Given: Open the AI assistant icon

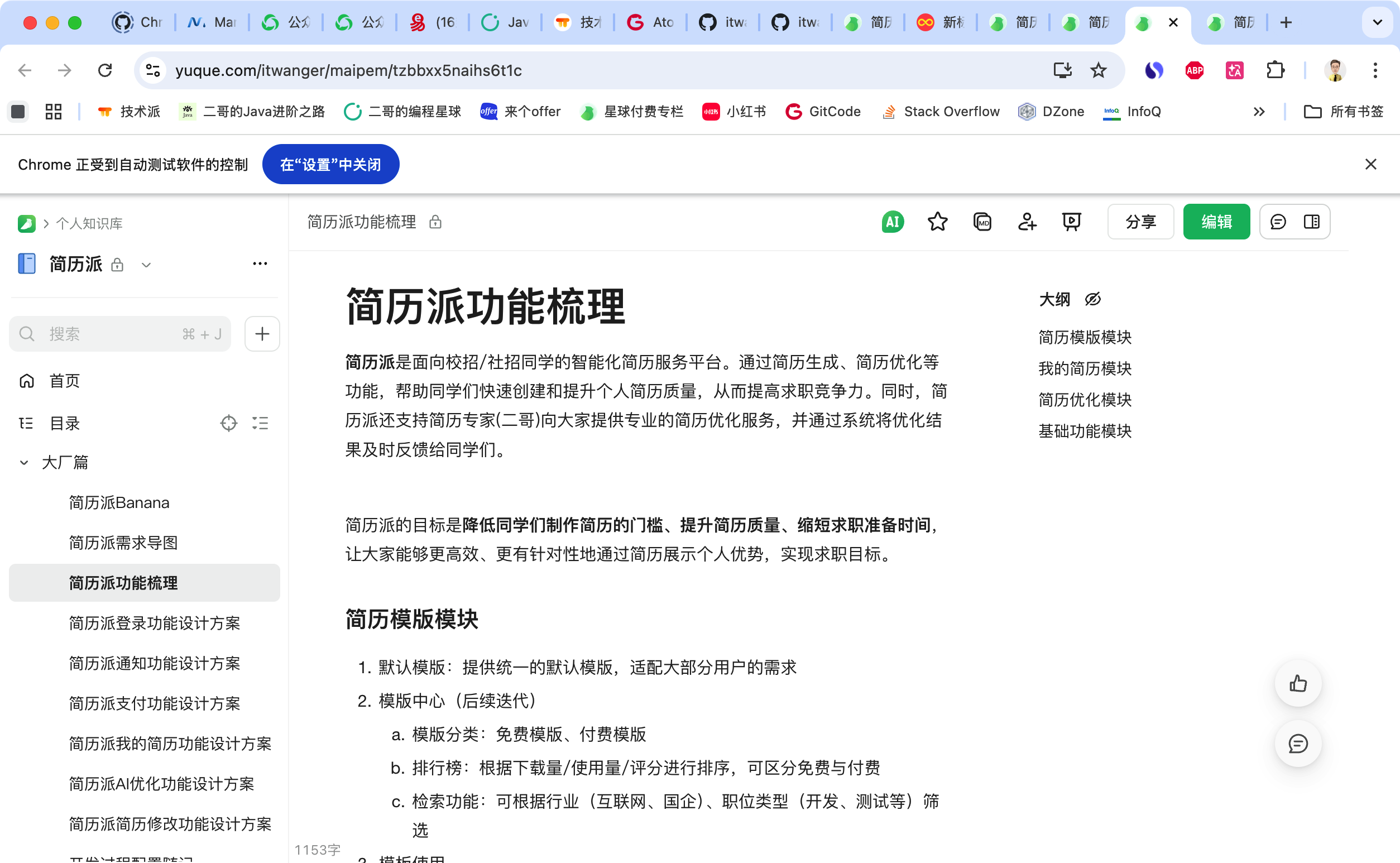Looking at the screenshot, I should [893, 222].
